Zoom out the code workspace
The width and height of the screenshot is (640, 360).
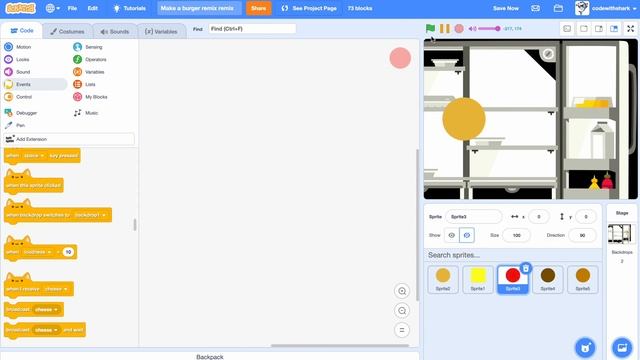point(402,311)
